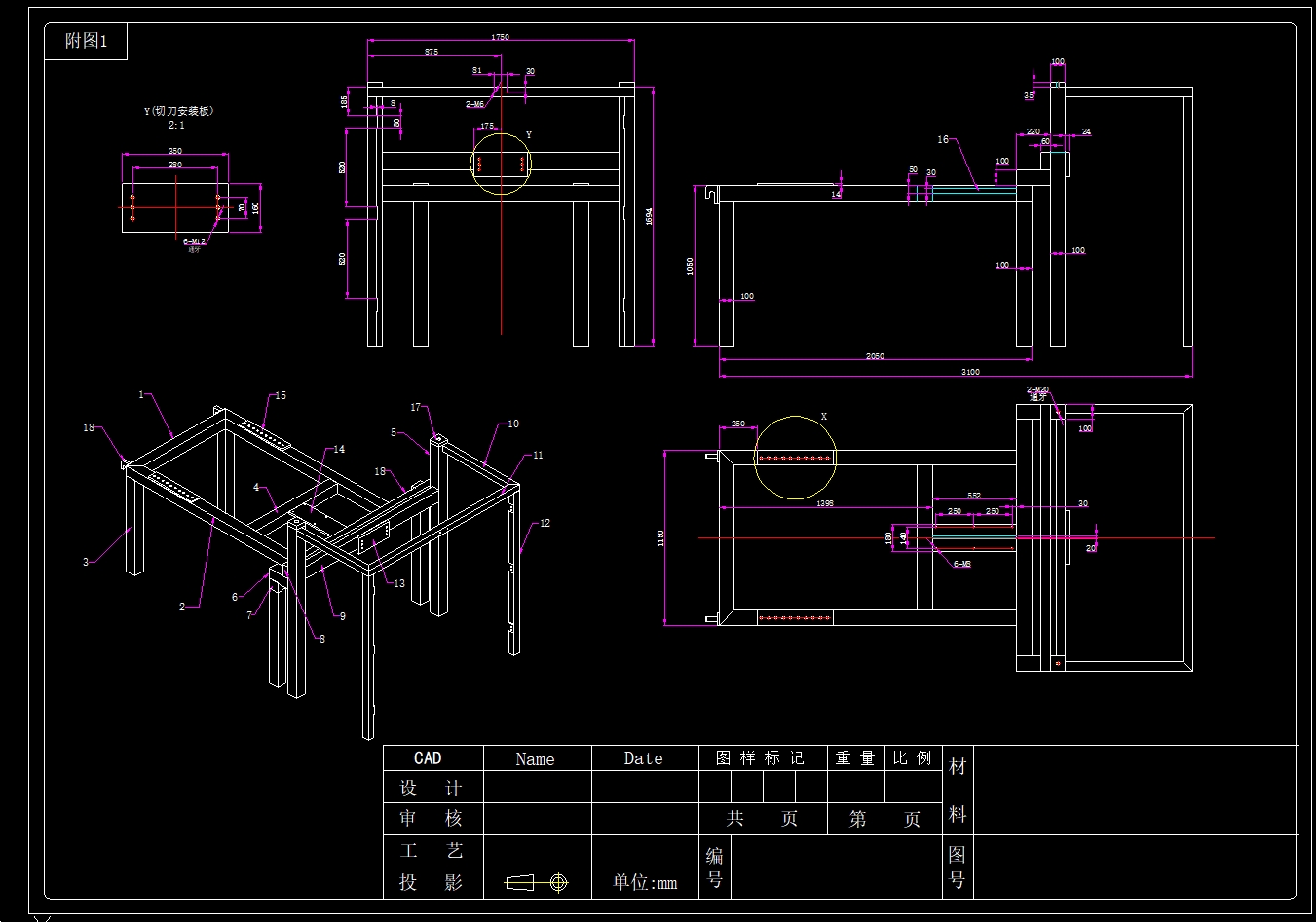
Task: Select the X label near the detail circle
Action: pyautogui.click(x=824, y=416)
